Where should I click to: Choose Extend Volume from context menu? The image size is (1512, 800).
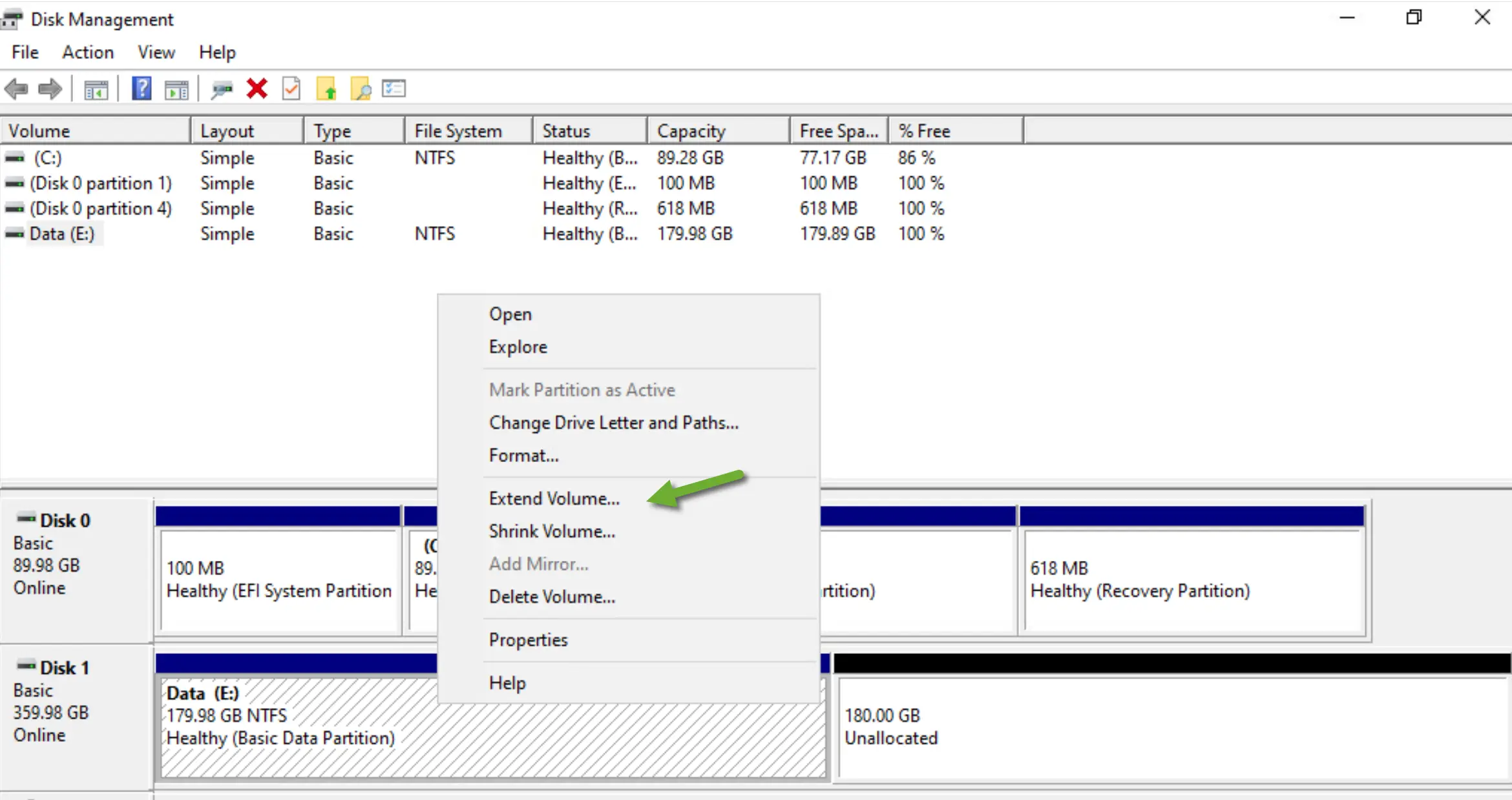point(554,499)
